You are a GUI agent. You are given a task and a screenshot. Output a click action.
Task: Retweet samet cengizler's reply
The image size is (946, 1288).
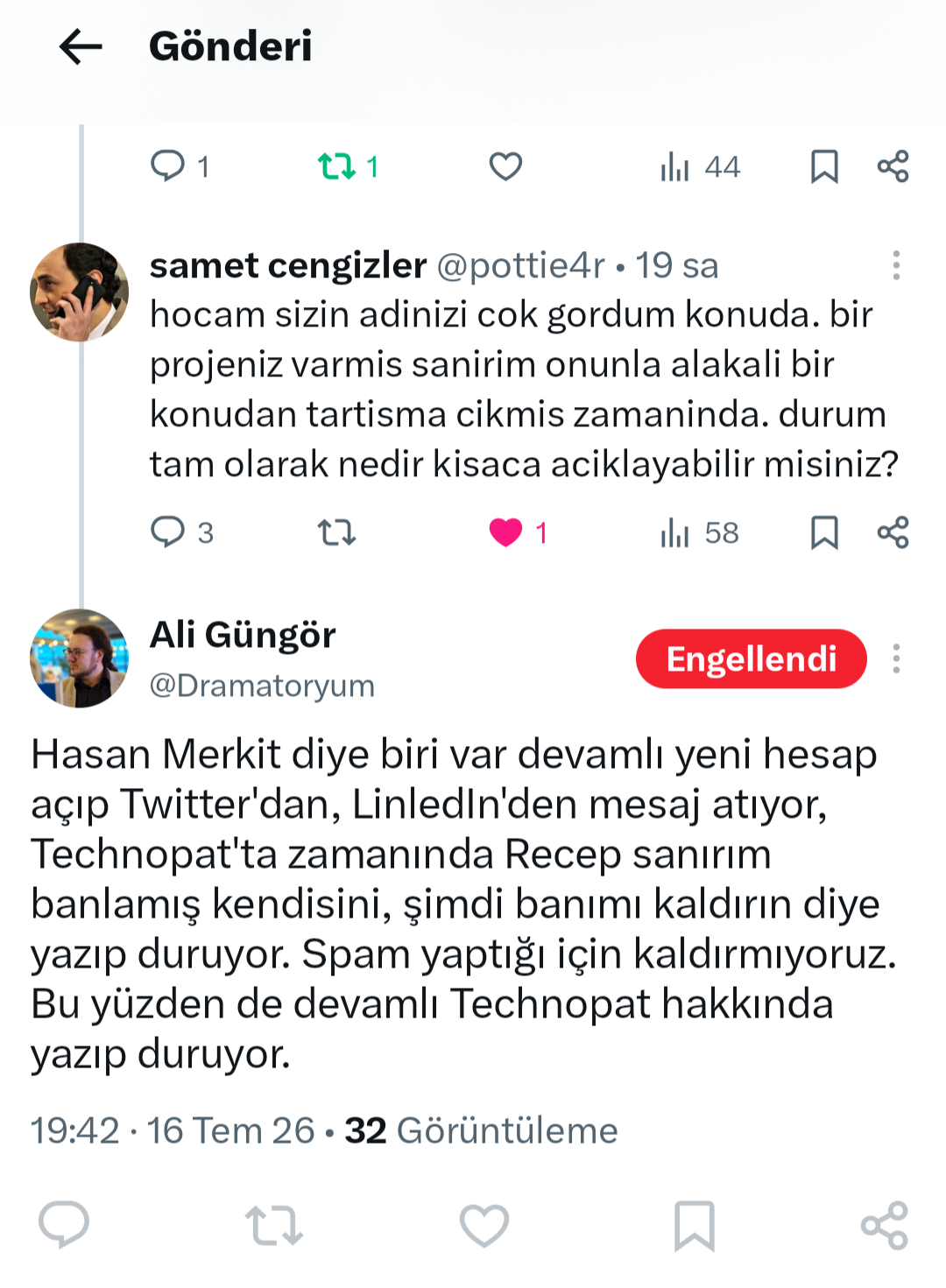(336, 532)
